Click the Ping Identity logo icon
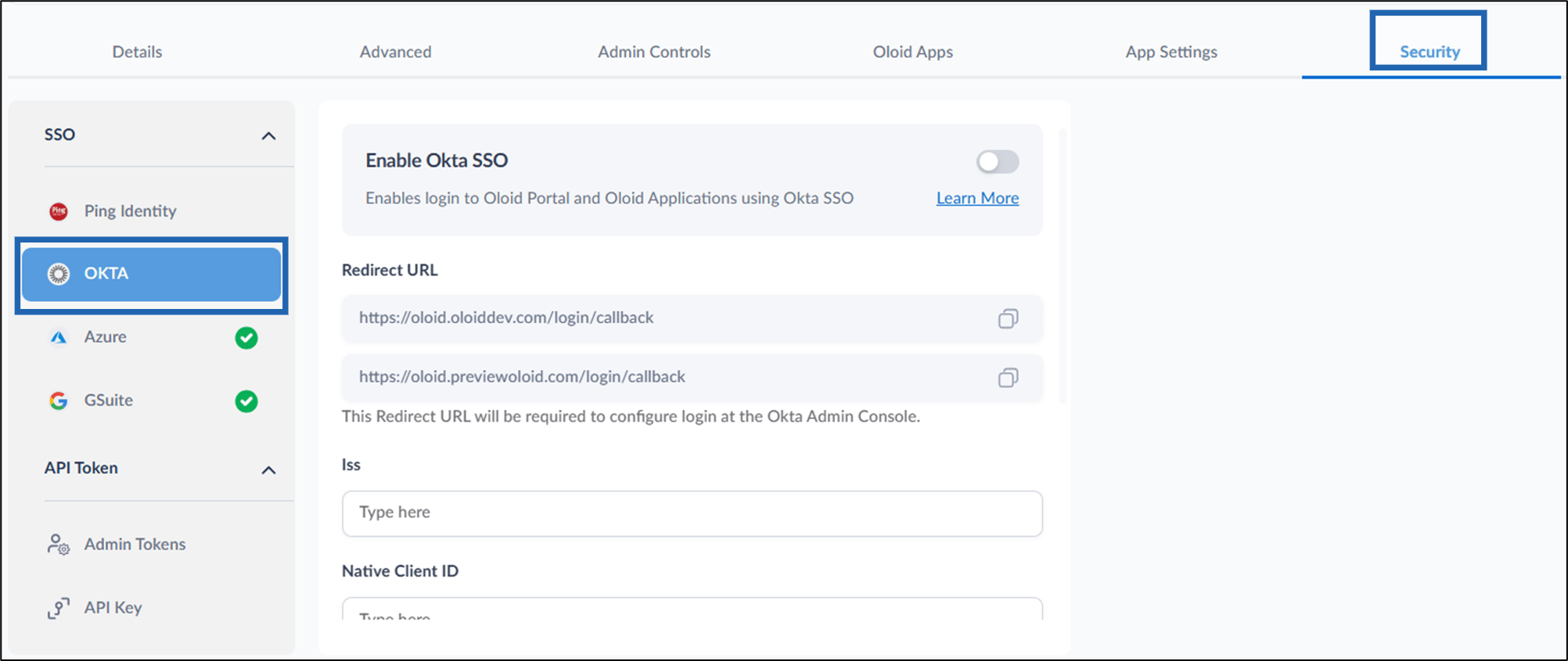Image resolution: width=1568 pixels, height=661 pixels. coord(59,211)
